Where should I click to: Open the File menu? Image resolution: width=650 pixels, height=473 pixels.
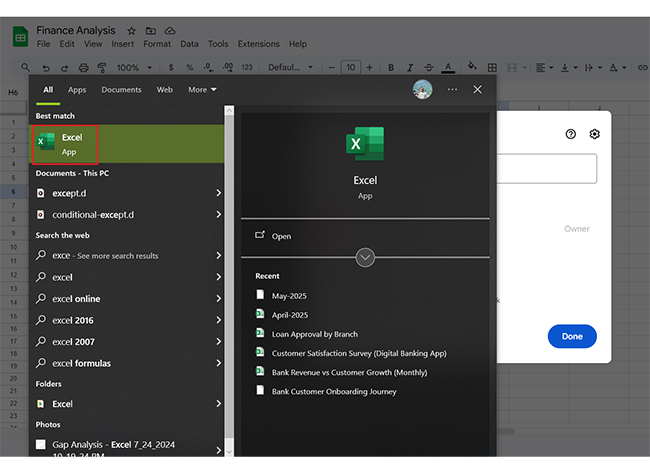click(43, 44)
